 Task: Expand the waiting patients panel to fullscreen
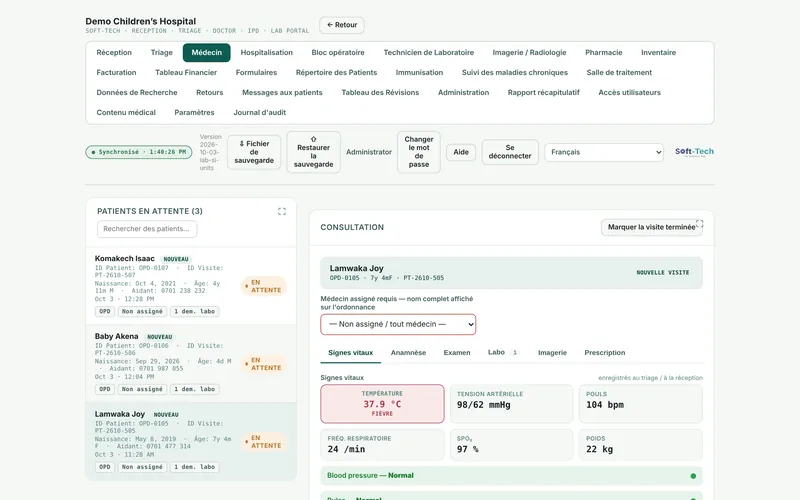click(x=282, y=211)
